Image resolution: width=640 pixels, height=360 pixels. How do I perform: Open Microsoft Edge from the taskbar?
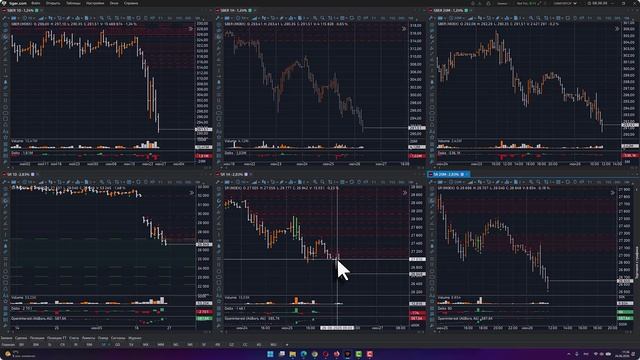coord(304,353)
